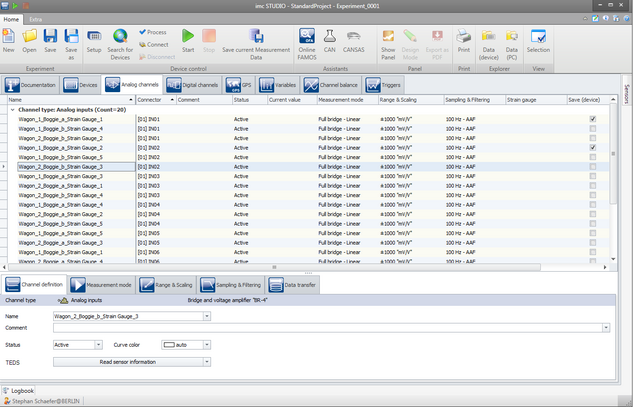Expand the channel Name combo box
Screen dimensions: 633x407
[207, 316]
